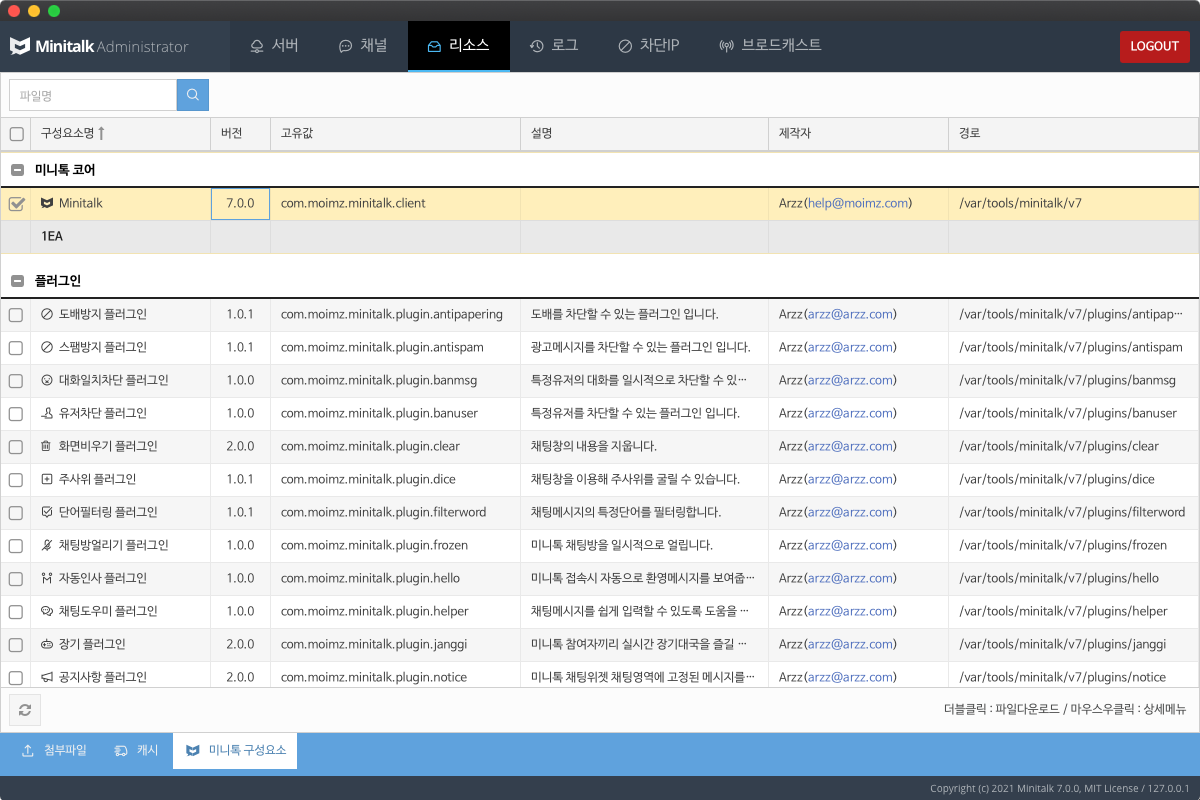Open the 차단IP tab

pyautogui.click(x=649, y=46)
